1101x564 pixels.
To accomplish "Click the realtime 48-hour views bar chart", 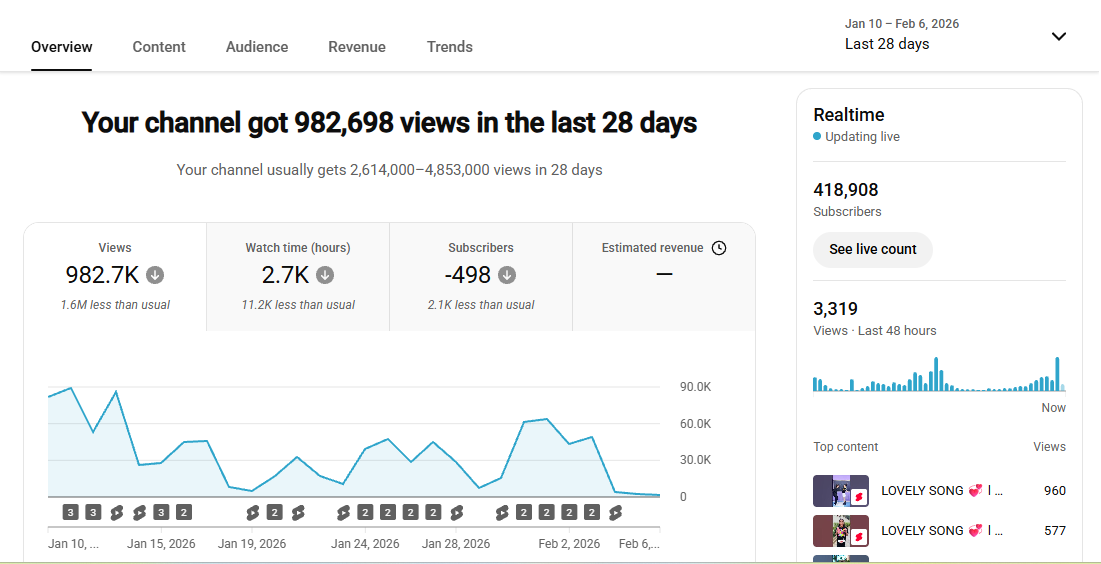I will [x=938, y=375].
